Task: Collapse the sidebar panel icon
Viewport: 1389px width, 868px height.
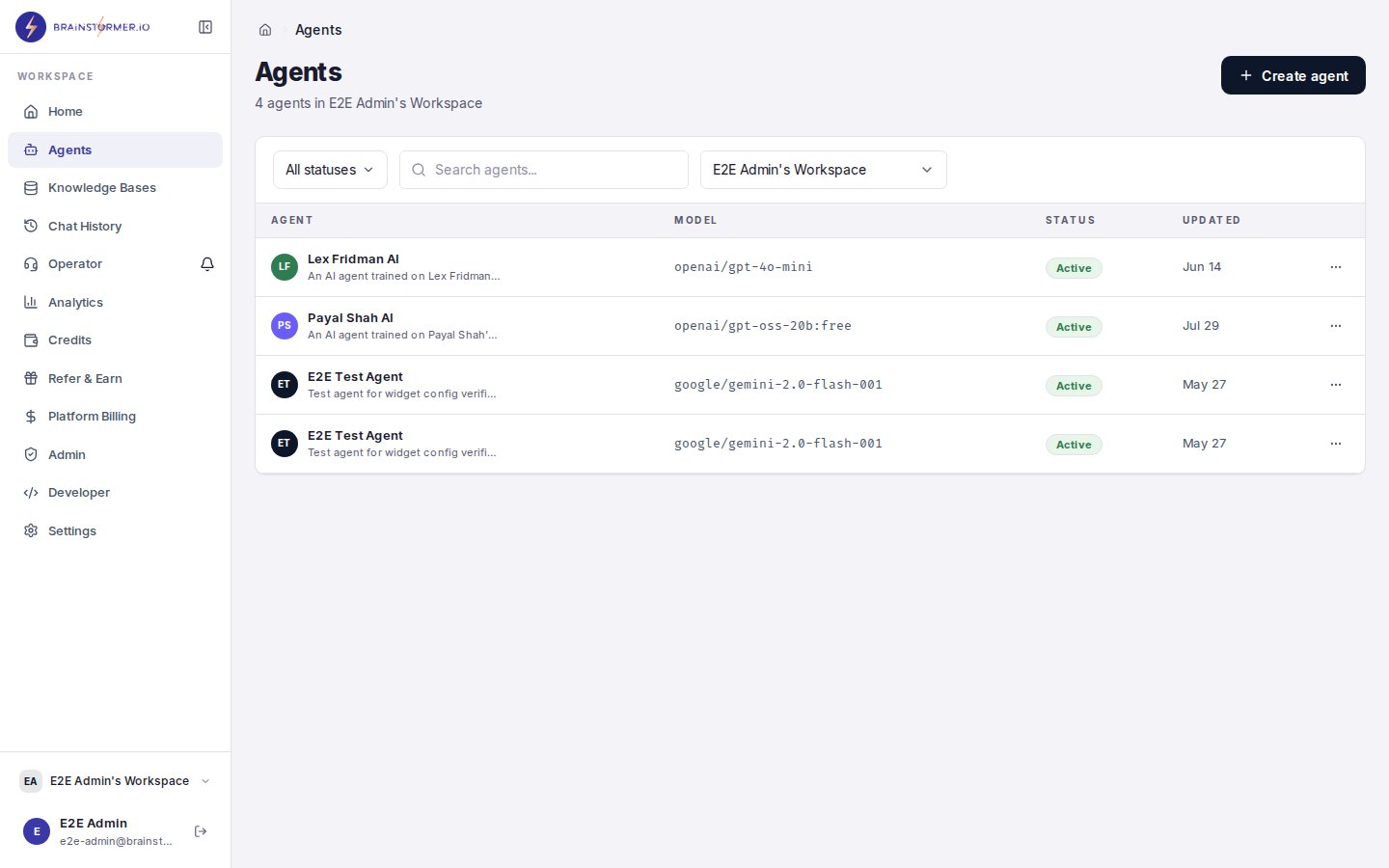Action: click(205, 27)
